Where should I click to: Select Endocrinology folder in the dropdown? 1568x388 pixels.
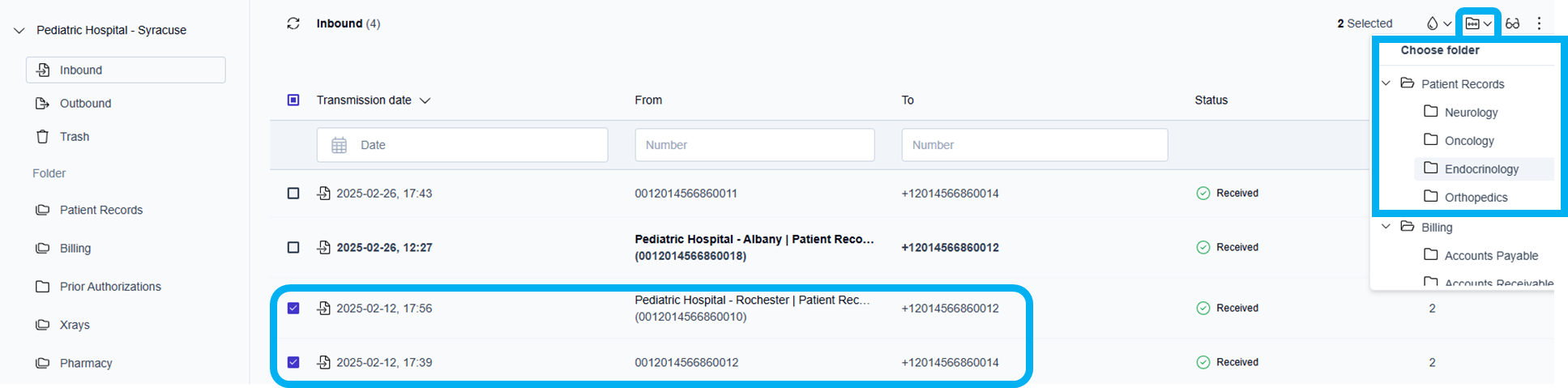1480,169
